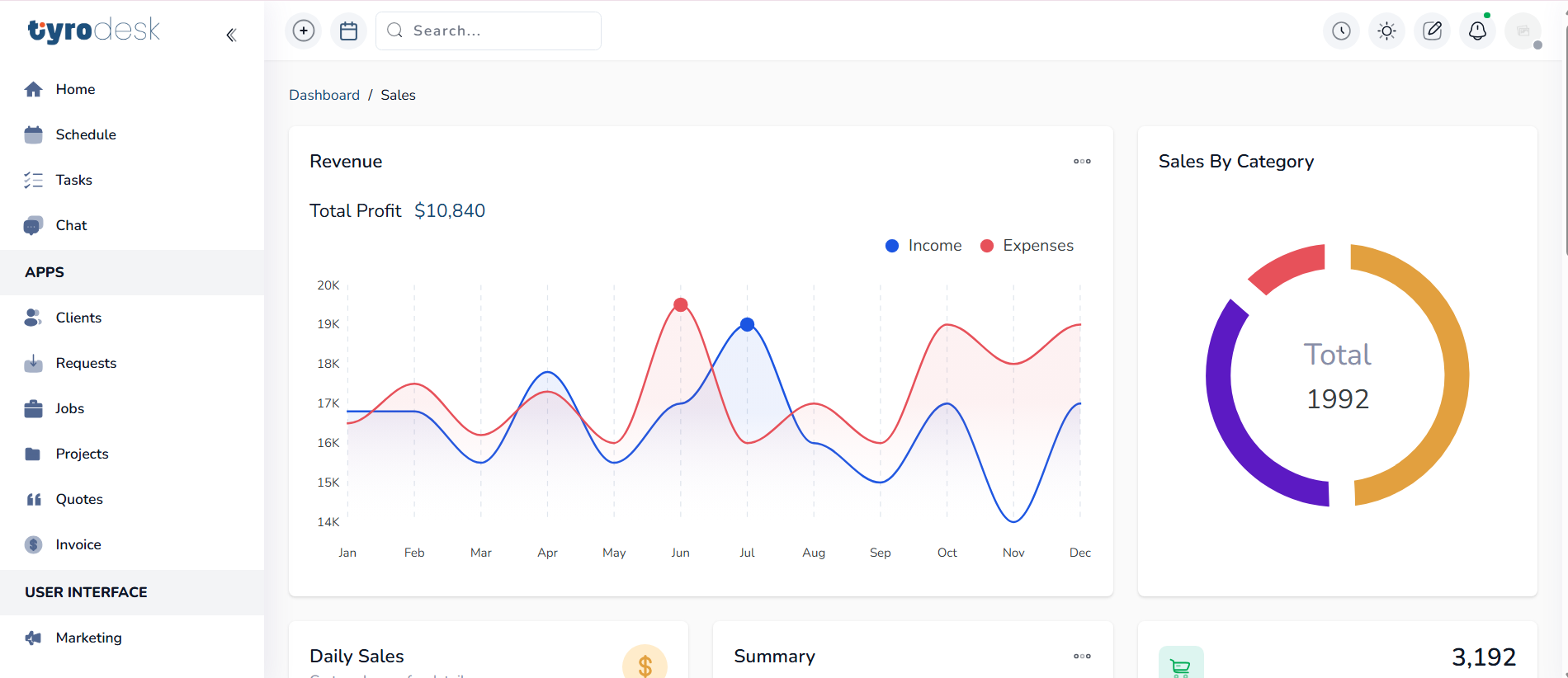The width and height of the screenshot is (1568, 678).
Task: Open the clock history icon
Action: [x=1342, y=31]
